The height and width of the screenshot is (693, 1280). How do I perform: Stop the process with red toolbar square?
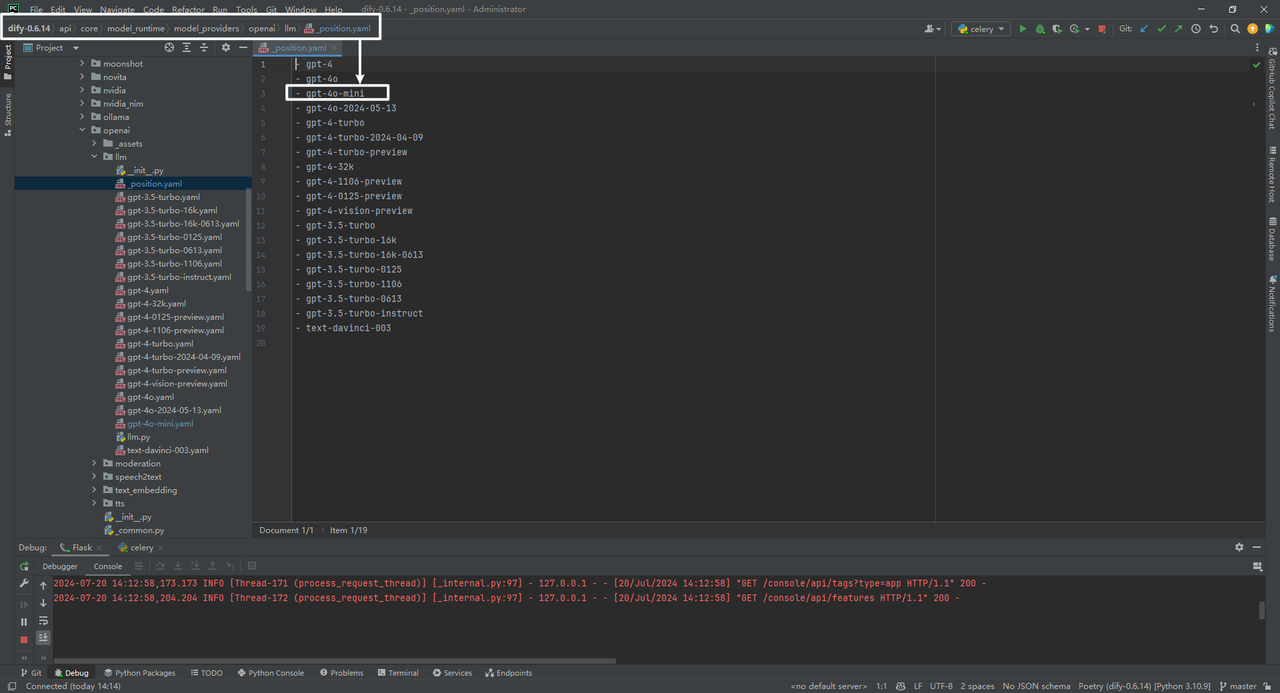1102,29
